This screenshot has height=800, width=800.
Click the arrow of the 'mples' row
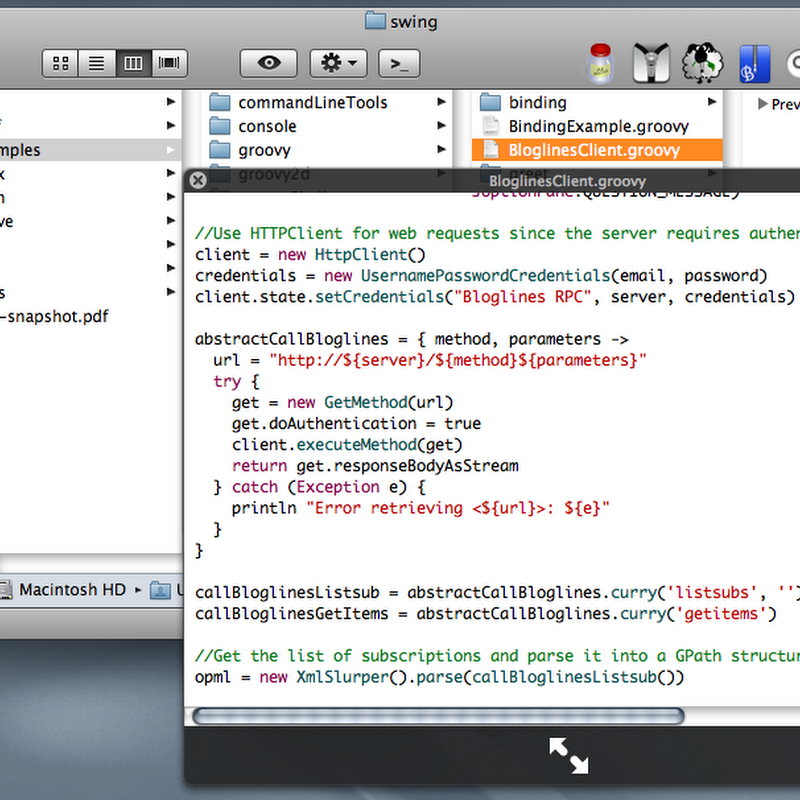point(171,150)
